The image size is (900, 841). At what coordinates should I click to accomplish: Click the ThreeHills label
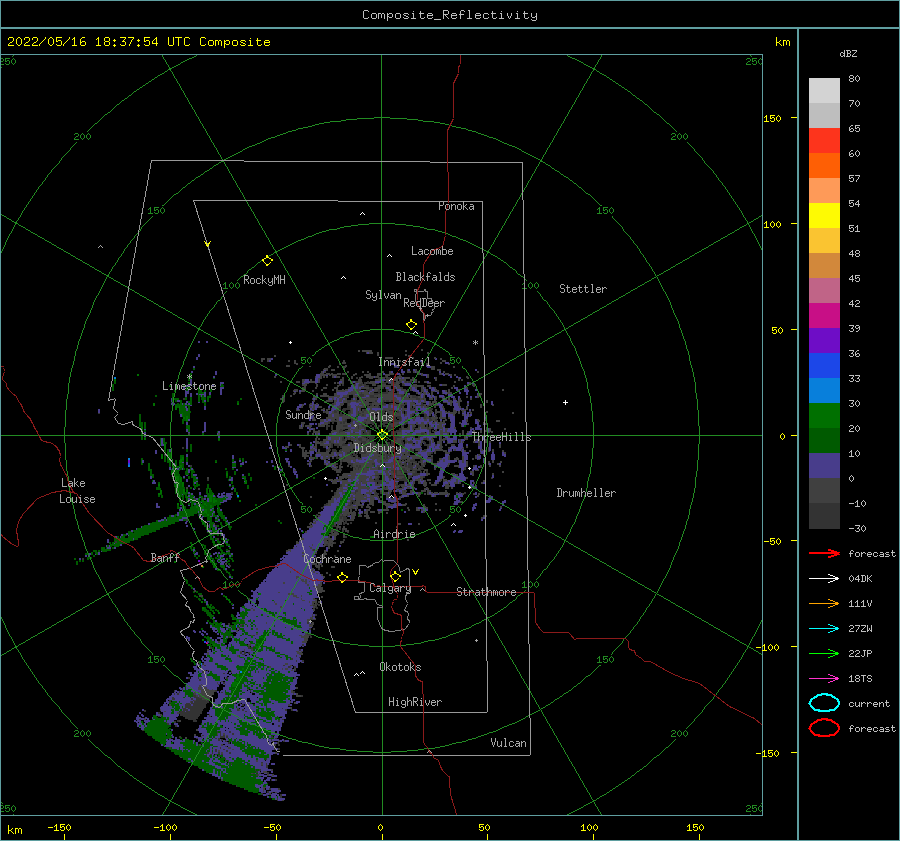502,437
